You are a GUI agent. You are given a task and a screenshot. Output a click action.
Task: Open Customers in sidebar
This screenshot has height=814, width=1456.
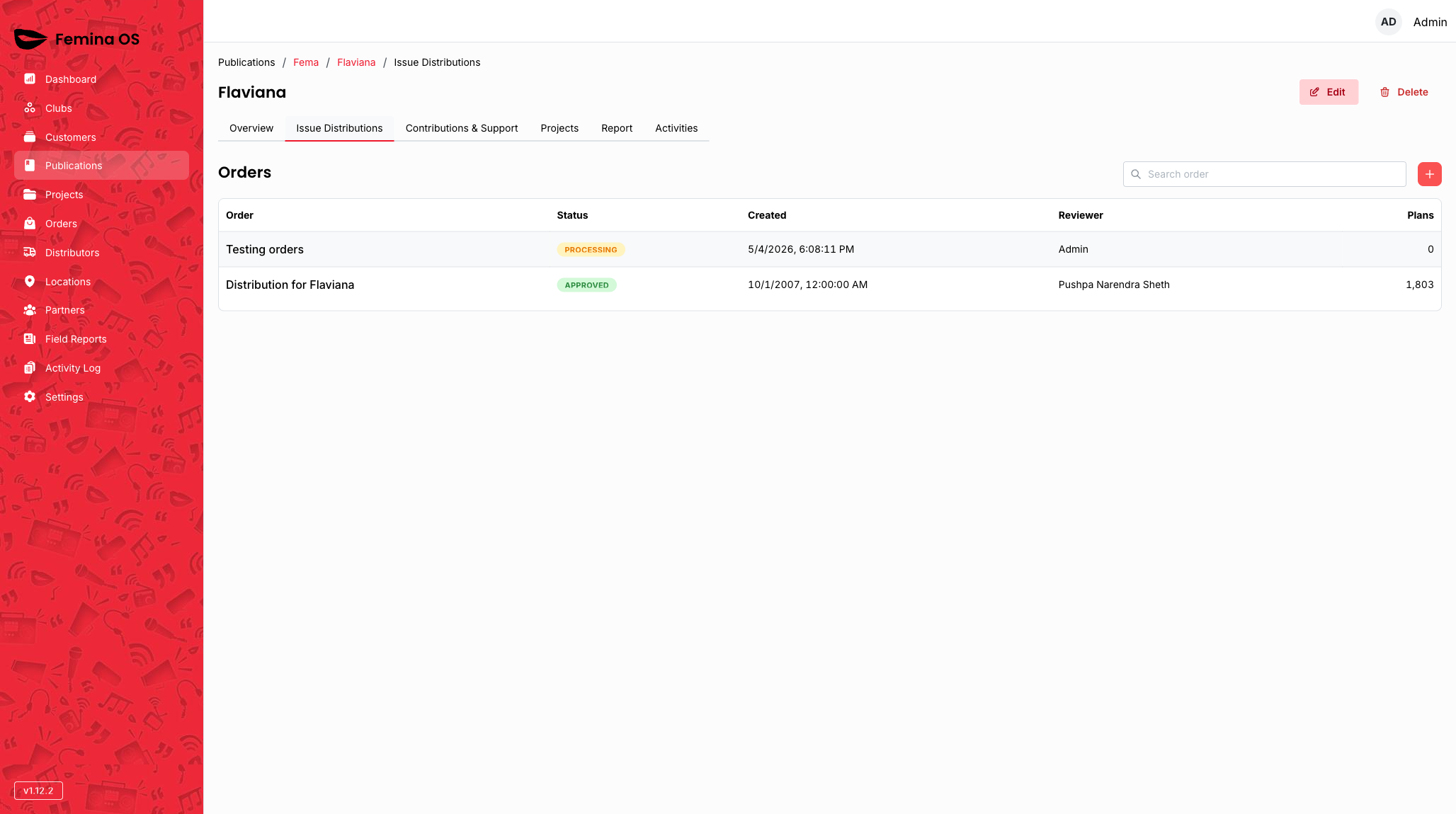pyautogui.click(x=101, y=137)
